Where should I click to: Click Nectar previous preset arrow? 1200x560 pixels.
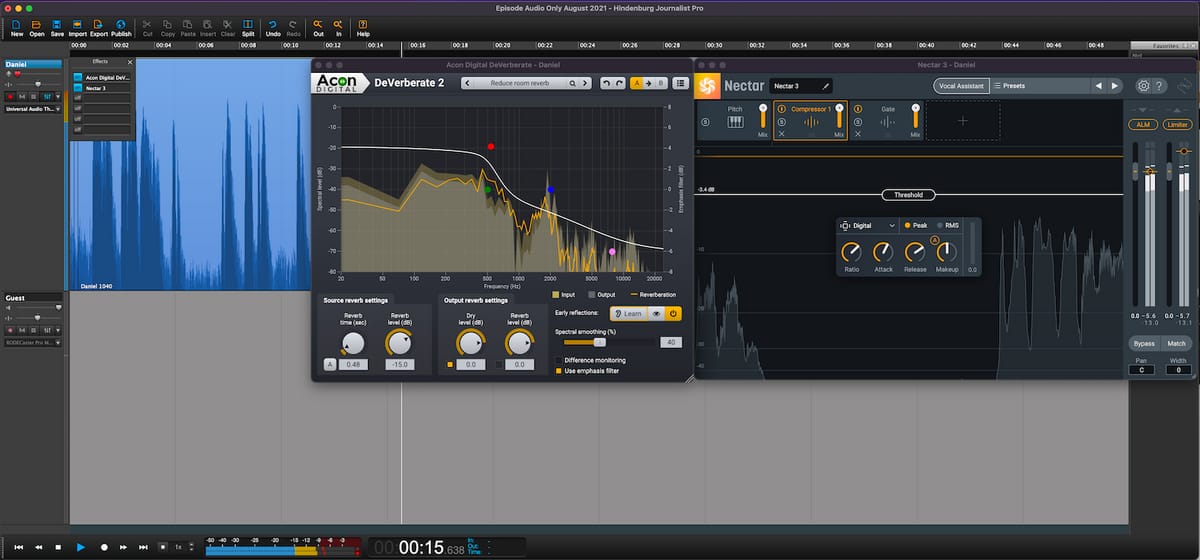1098,86
